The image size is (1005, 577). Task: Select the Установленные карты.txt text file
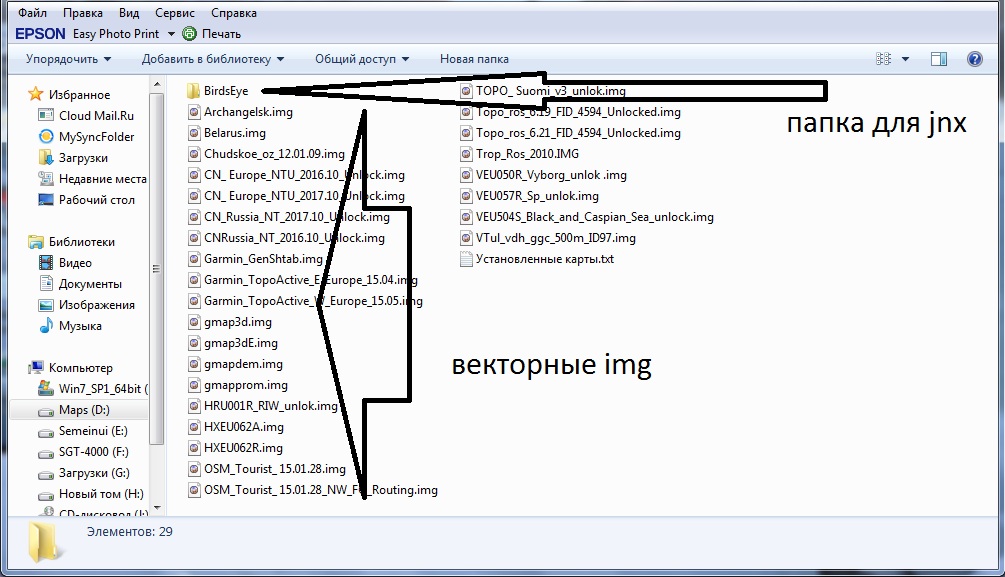point(544,259)
